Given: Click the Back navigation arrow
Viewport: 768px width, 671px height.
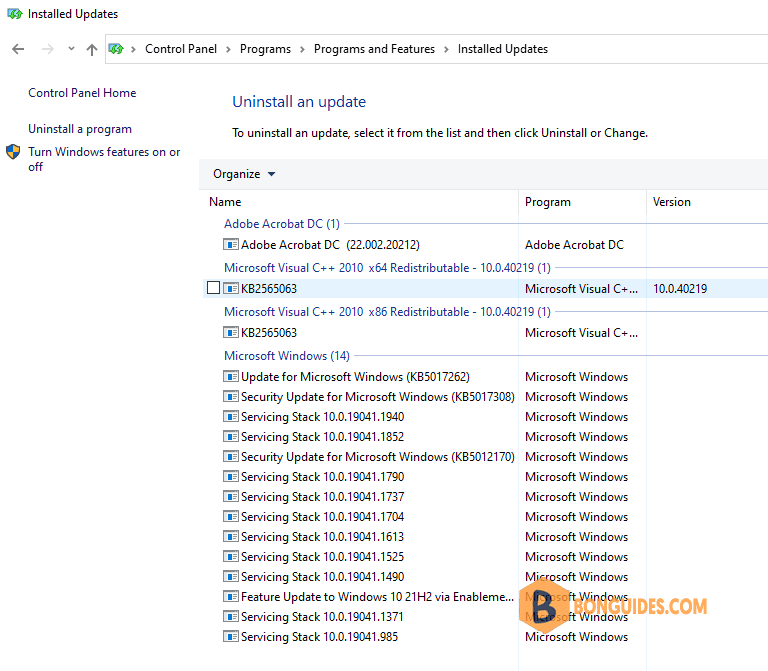Looking at the screenshot, I should [x=18, y=49].
